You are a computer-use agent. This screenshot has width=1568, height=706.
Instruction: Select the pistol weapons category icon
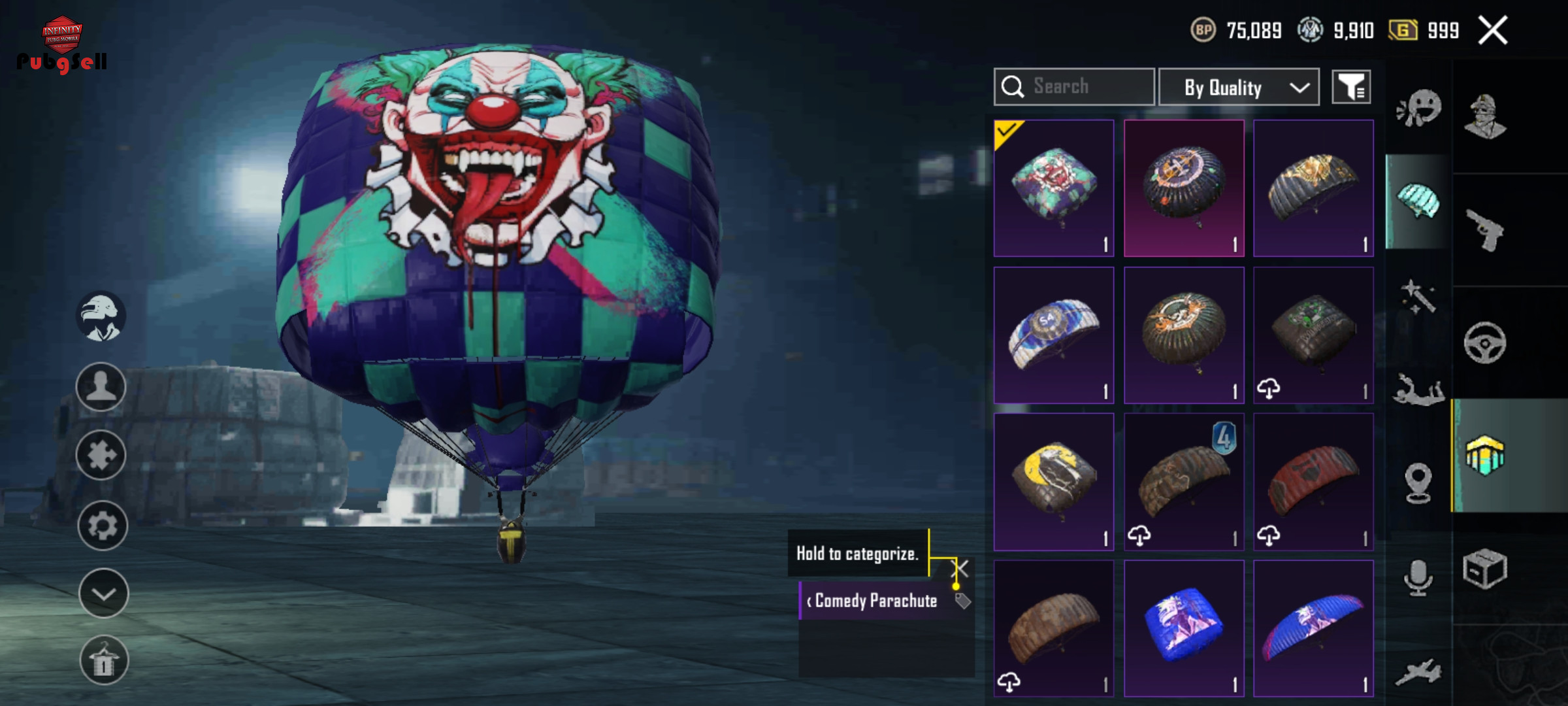click(1485, 229)
